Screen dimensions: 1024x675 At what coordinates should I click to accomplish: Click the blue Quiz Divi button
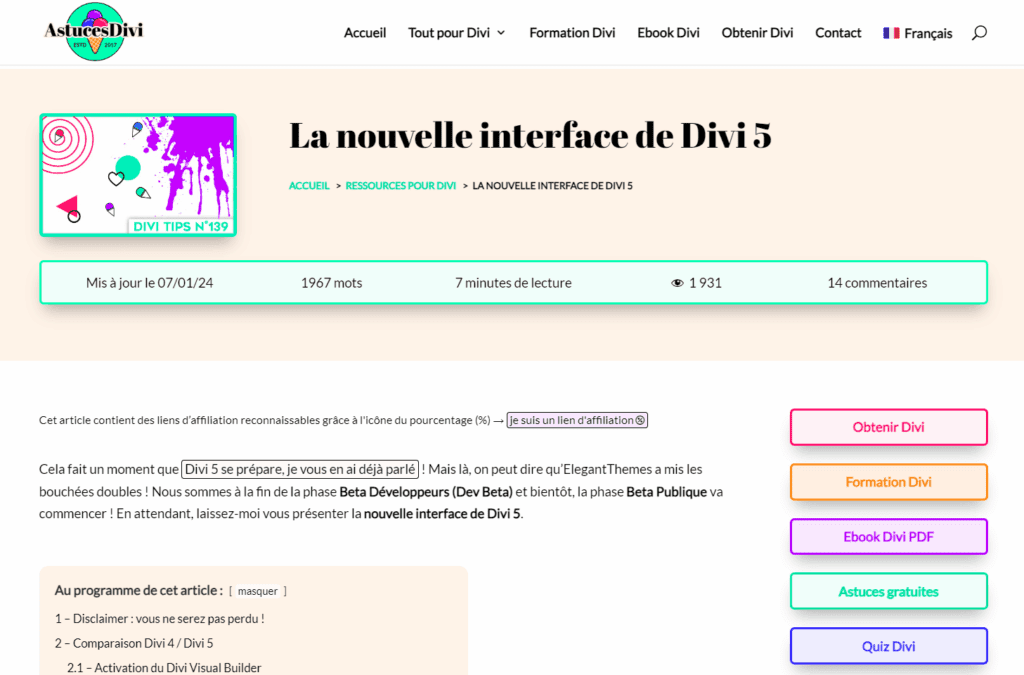(x=888, y=646)
